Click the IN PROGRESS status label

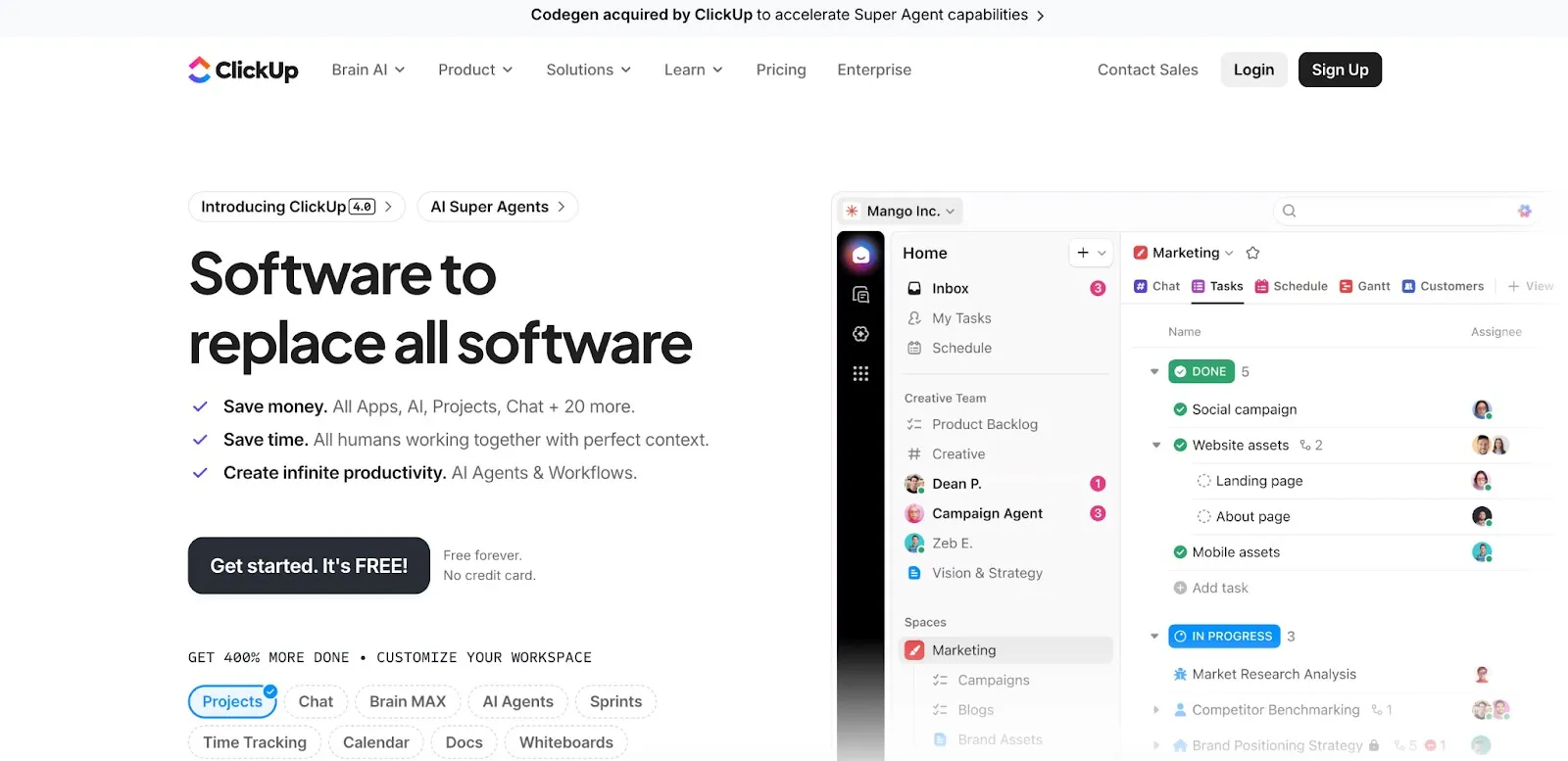coord(1224,637)
